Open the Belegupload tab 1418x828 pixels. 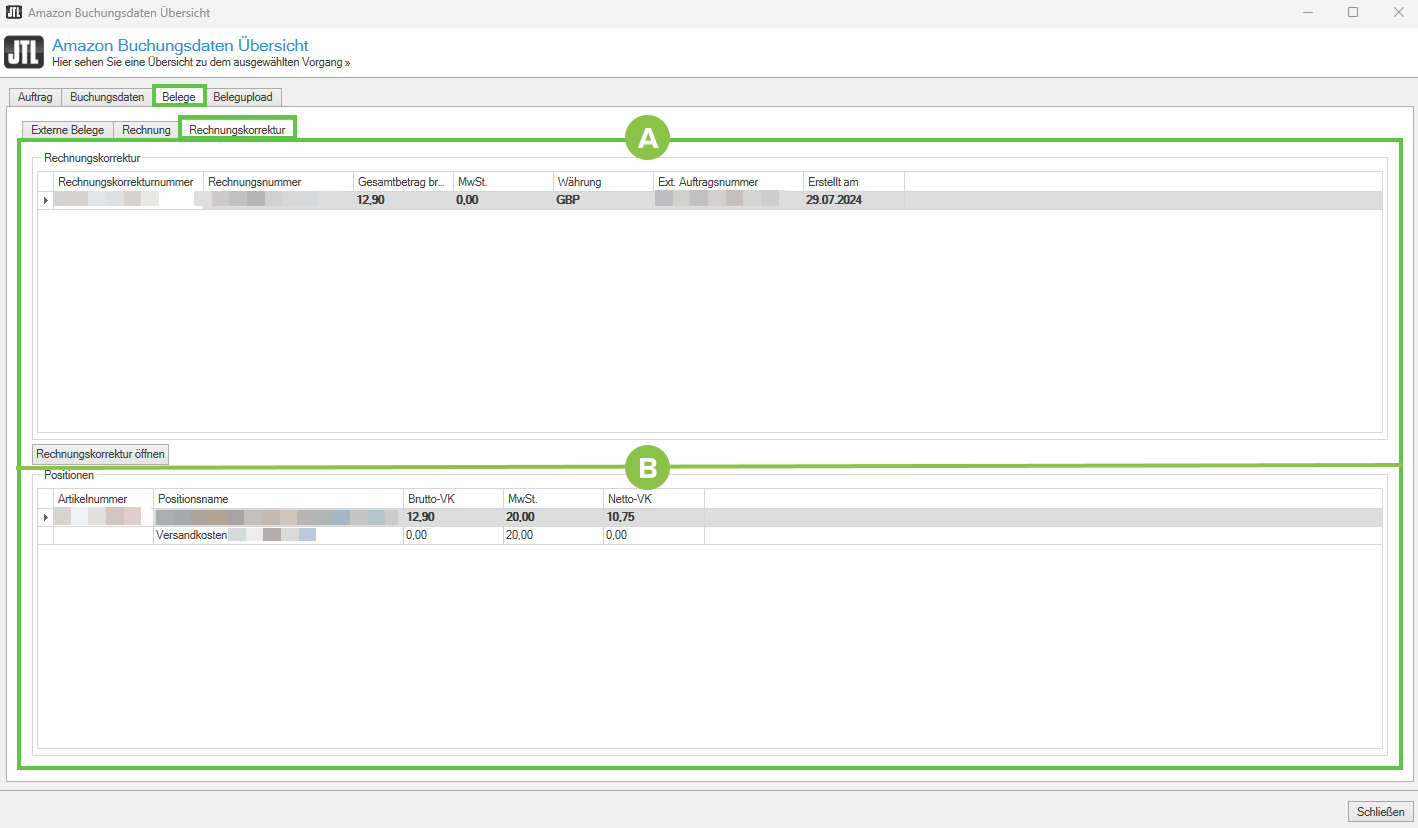(x=244, y=97)
